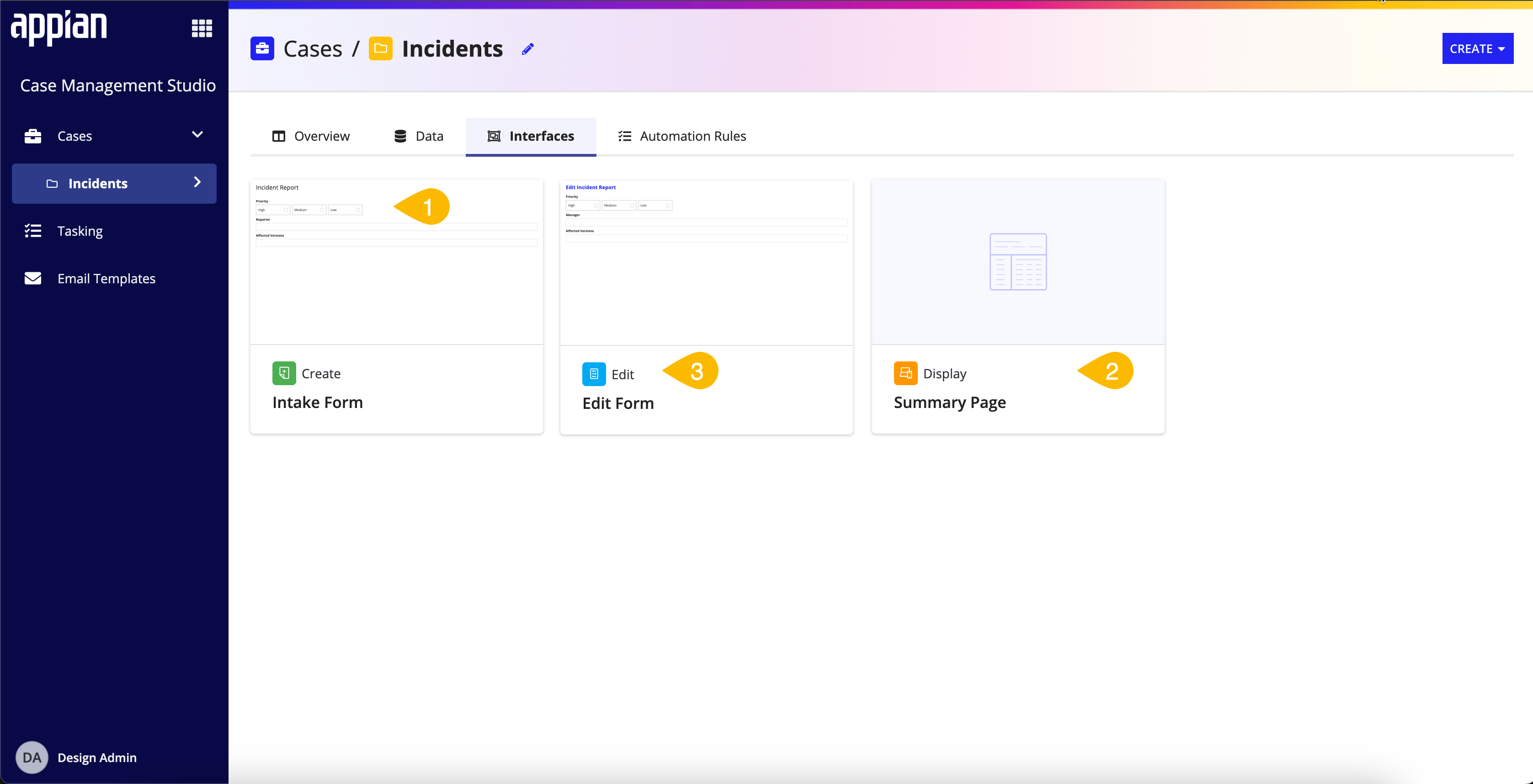The image size is (1533, 784).
Task: Click the Automation Rules list icon
Action: tap(624, 136)
